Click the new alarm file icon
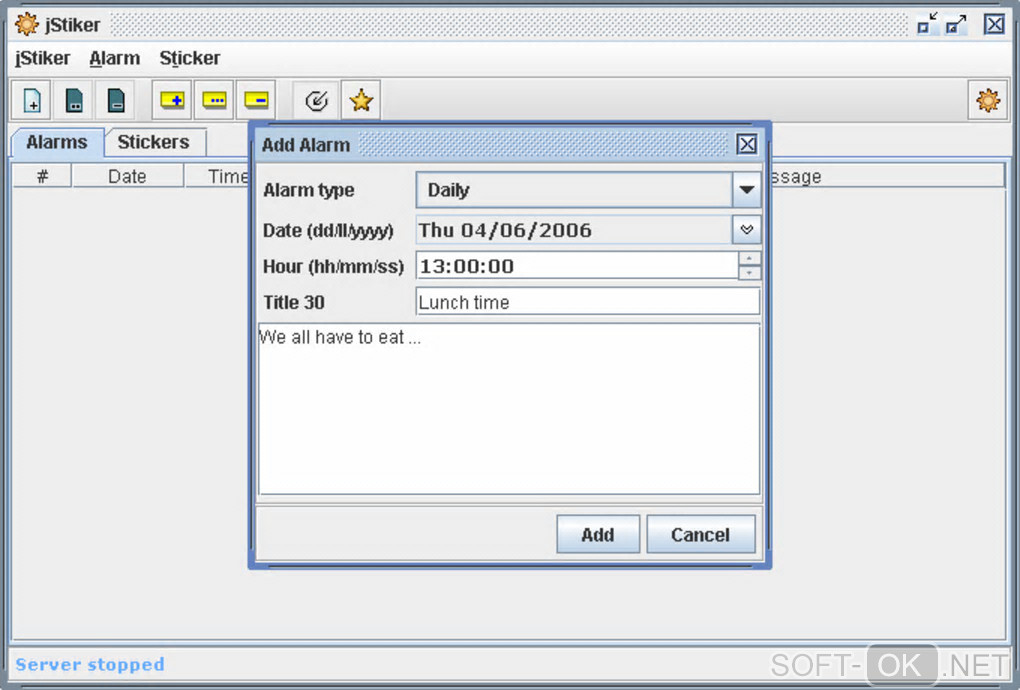The width and height of the screenshot is (1020, 690). 32,101
